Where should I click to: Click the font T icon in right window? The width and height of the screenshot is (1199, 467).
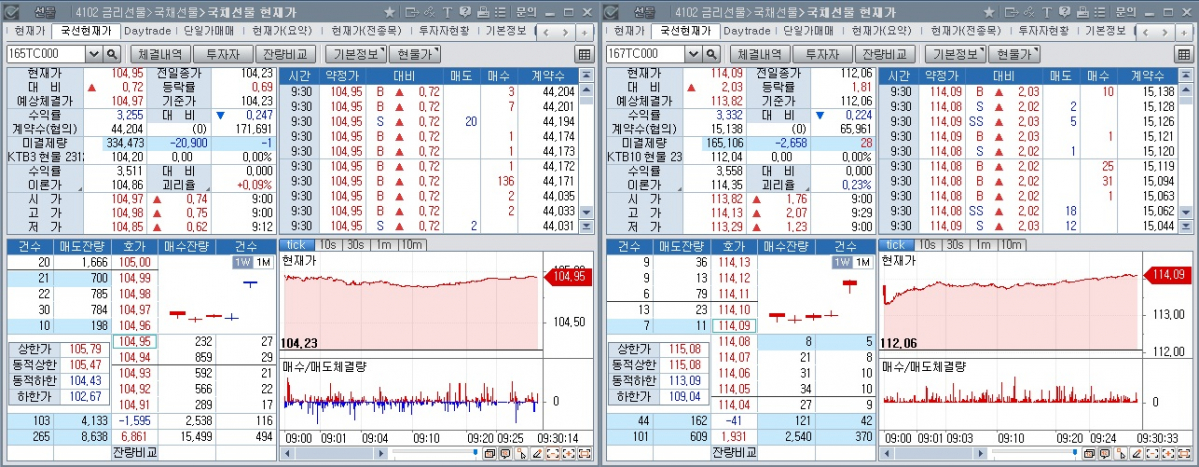1046,12
